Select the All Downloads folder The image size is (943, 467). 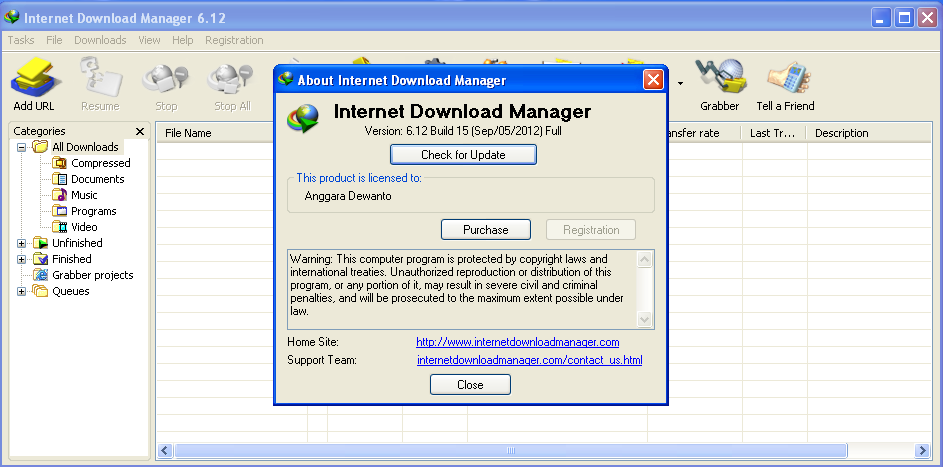76,147
